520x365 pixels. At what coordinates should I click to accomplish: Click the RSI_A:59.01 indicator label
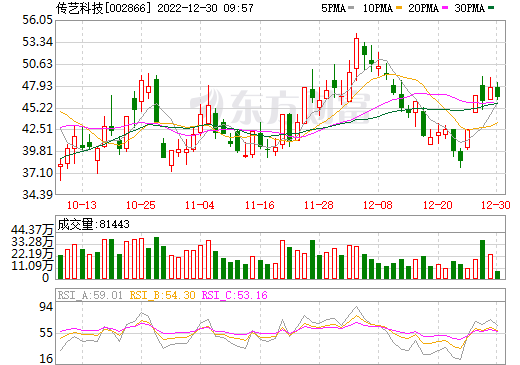click(90, 295)
